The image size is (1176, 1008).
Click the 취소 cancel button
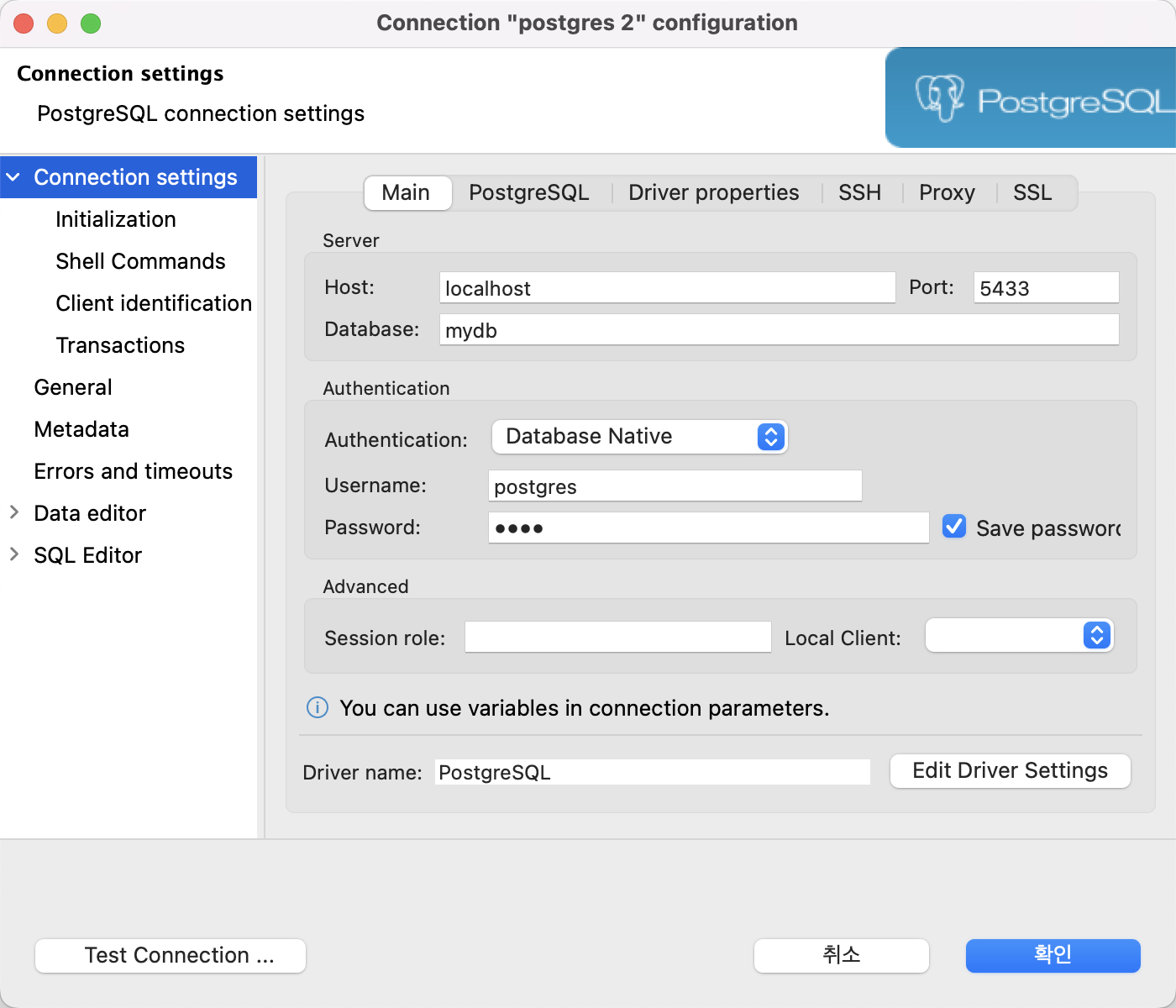click(x=842, y=956)
